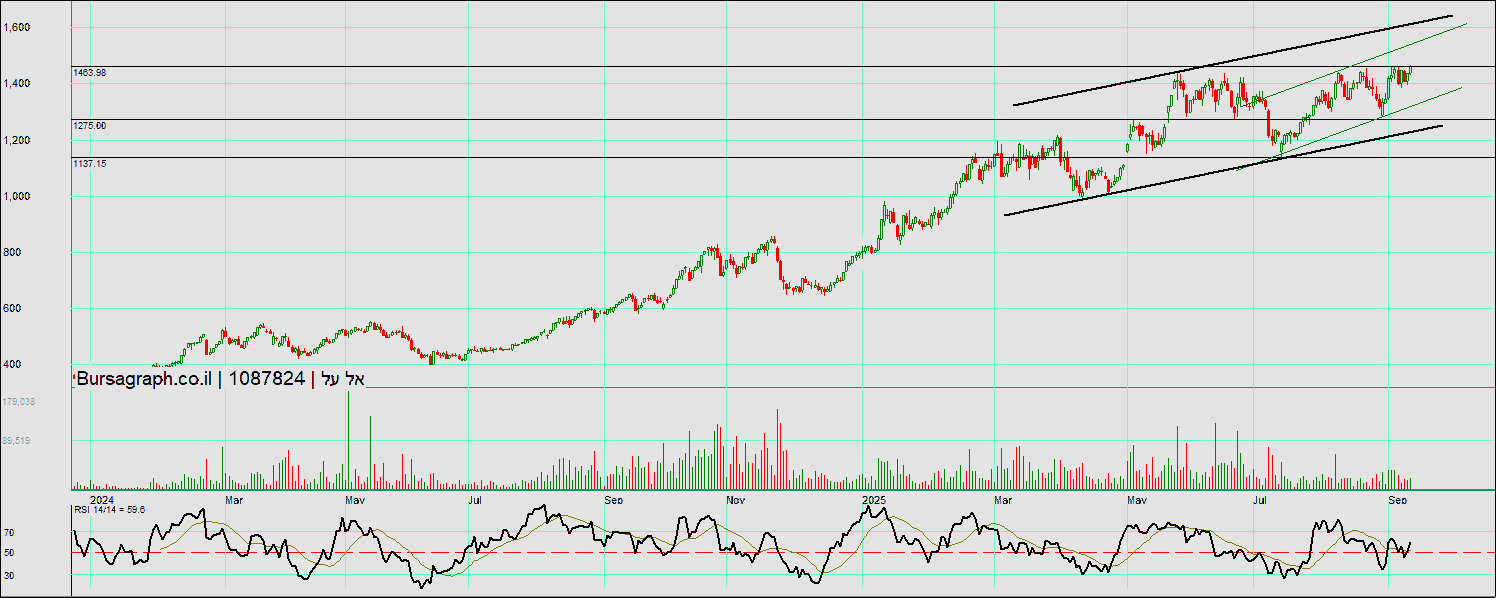Select the lower black channel trendline
Viewport: 1496px width, 598px height.
coord(1223,170)
